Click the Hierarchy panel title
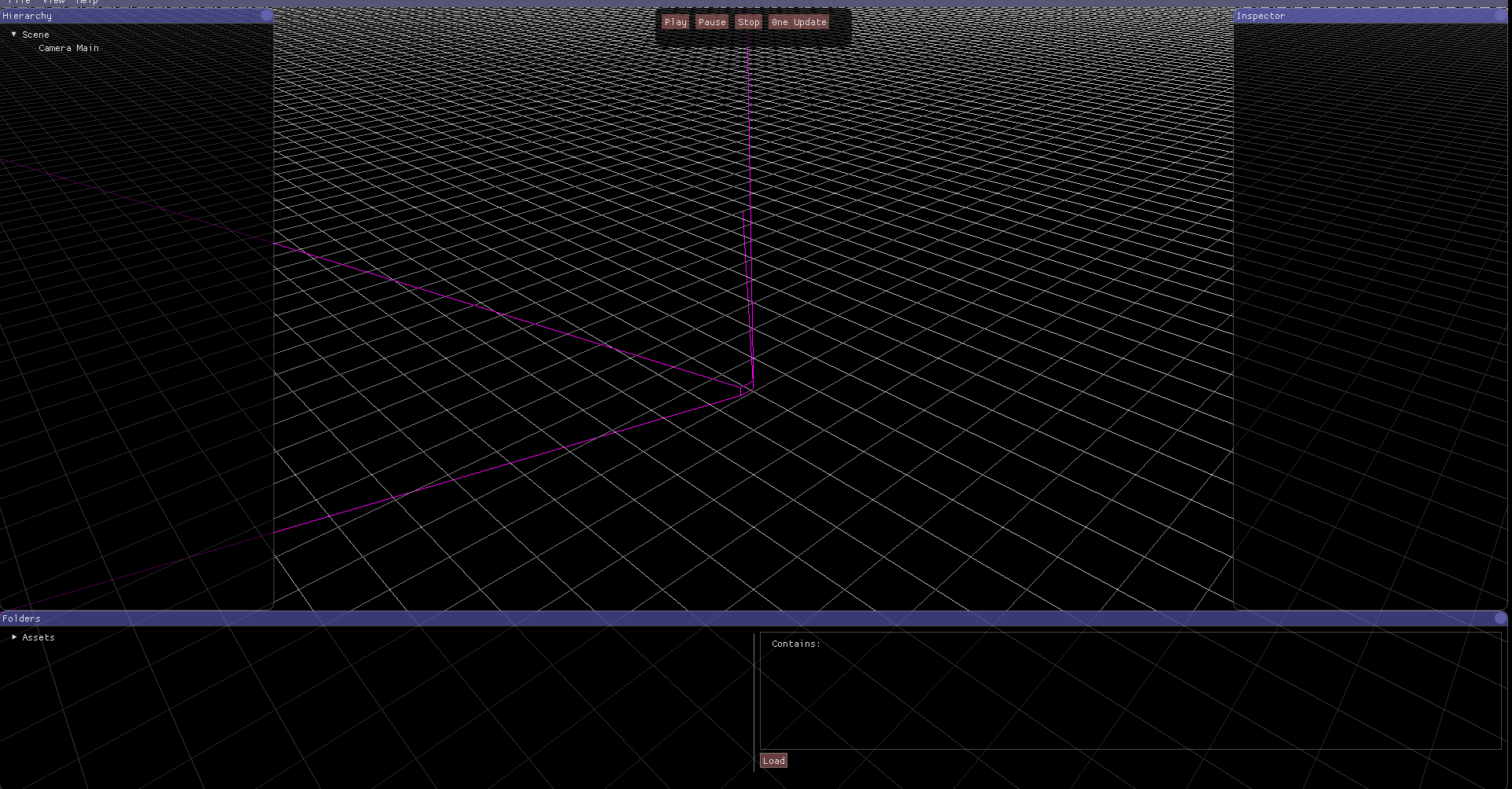Viewport: 1512px width, 789px height. click(x=28, y=16)
